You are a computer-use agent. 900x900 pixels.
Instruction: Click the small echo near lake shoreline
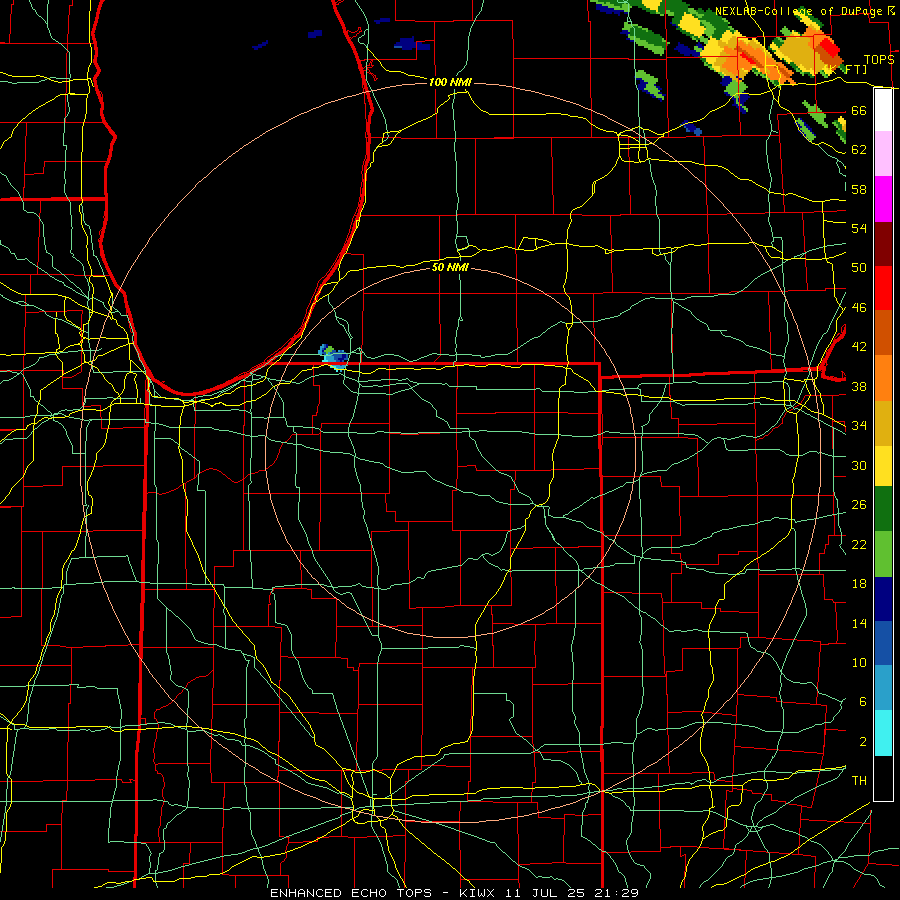[334, 356]
